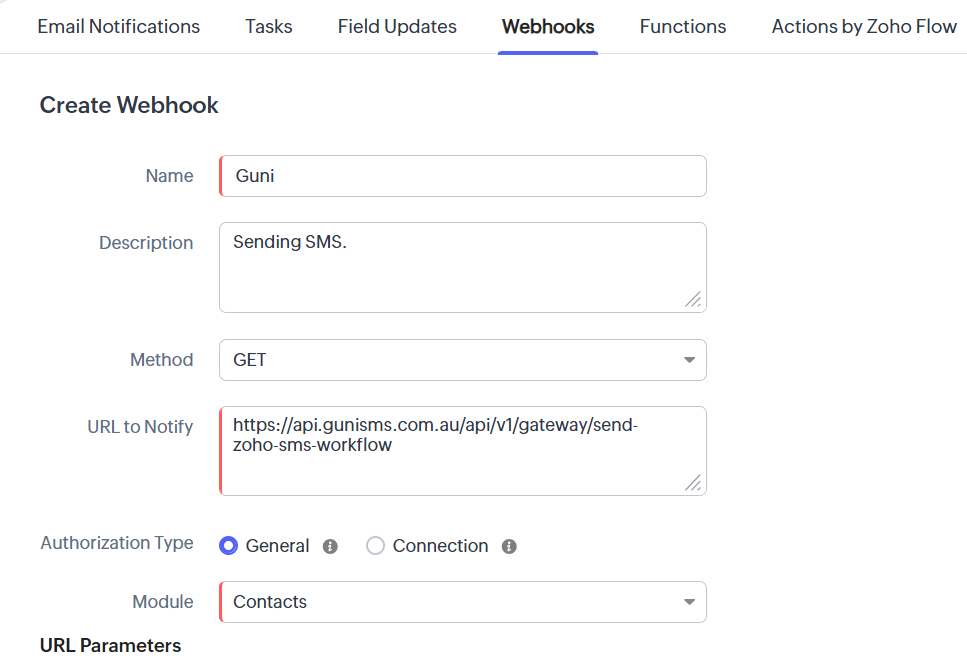Click the Connection authorization info icon
The image size is (967, 666).
coord(509,546)
